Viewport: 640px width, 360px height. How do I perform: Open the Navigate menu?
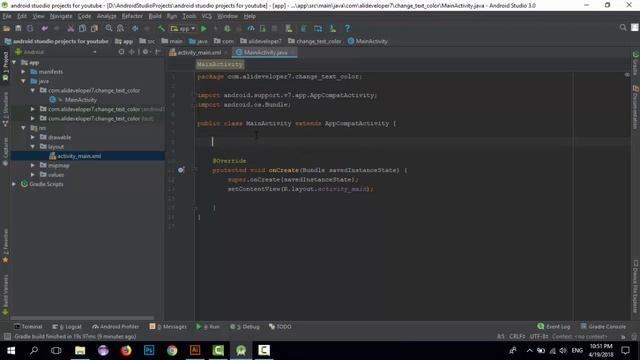(61, 16)
